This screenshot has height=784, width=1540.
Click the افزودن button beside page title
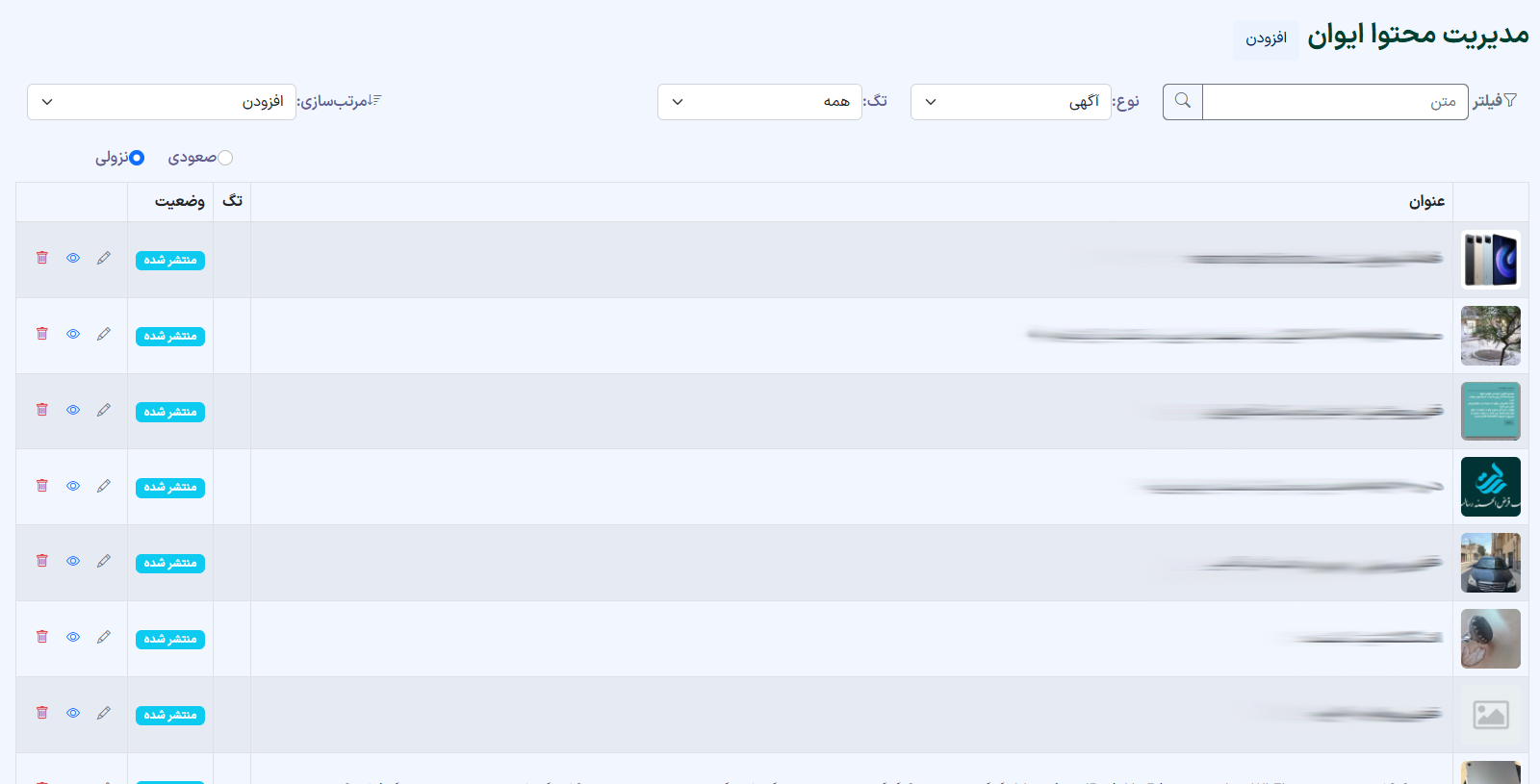(1266, 38)
